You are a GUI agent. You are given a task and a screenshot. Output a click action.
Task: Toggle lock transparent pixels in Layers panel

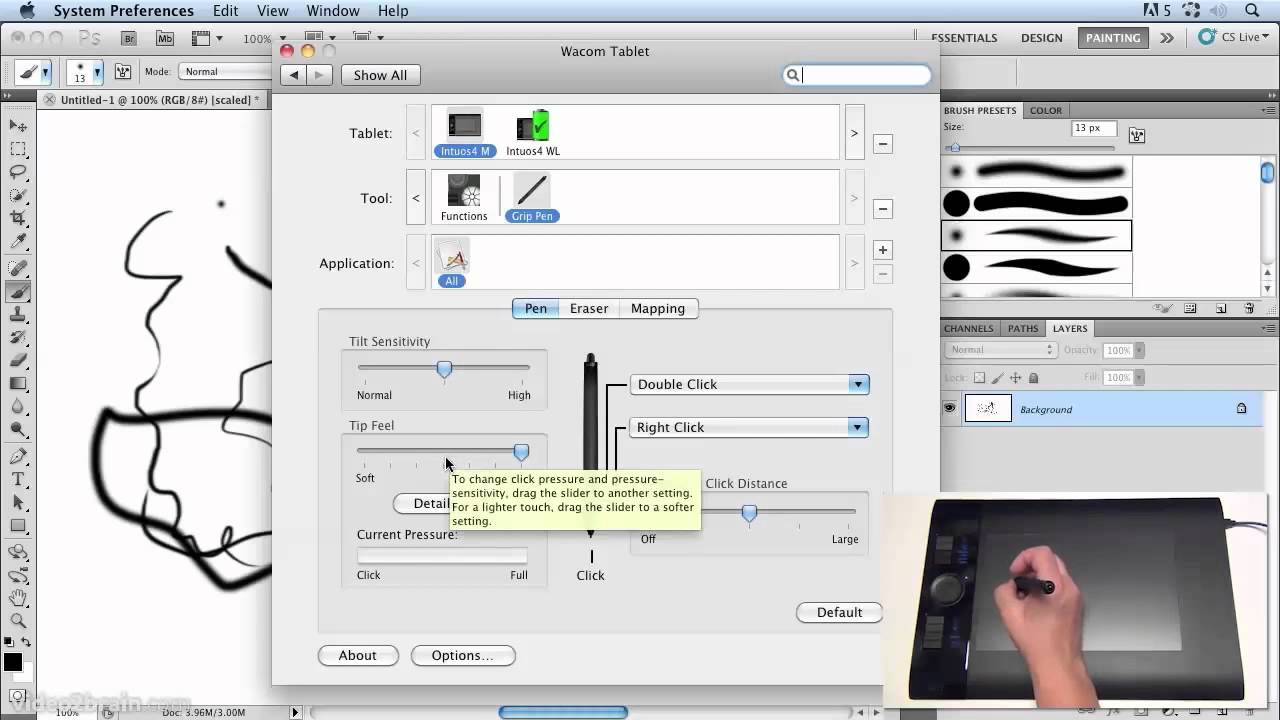click(x=979, y=378)
